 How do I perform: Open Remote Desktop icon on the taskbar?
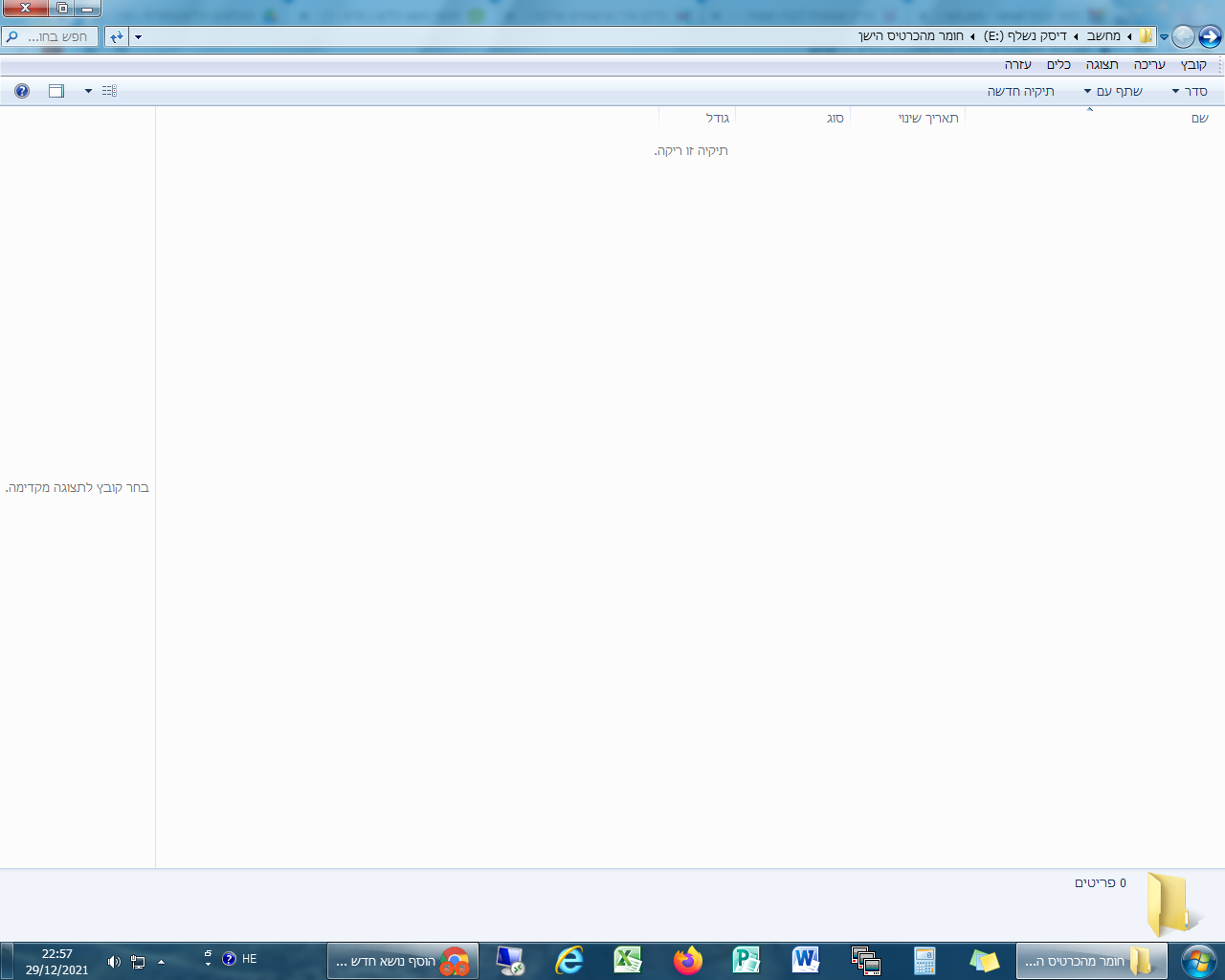[x=510, y=961]
